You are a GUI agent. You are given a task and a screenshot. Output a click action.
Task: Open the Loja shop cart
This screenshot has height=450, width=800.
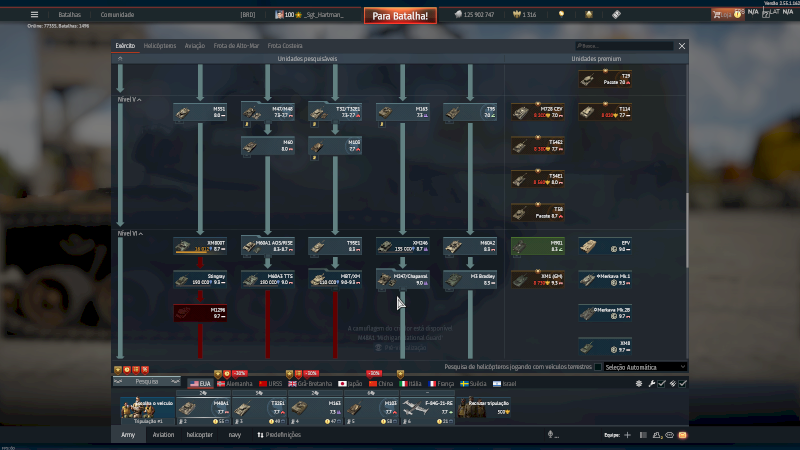(727, 15)
